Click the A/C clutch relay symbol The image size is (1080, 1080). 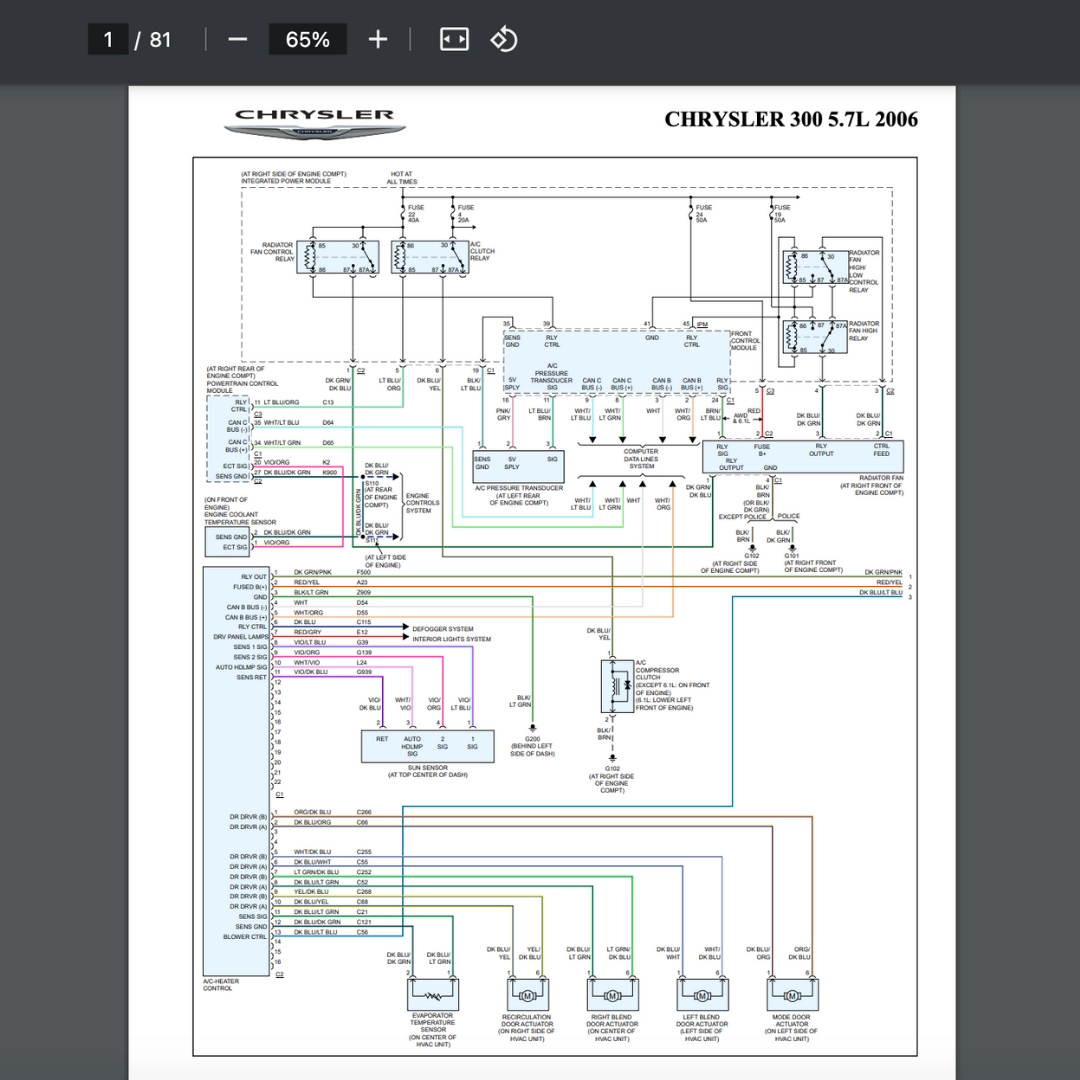(x=430, y=257)
